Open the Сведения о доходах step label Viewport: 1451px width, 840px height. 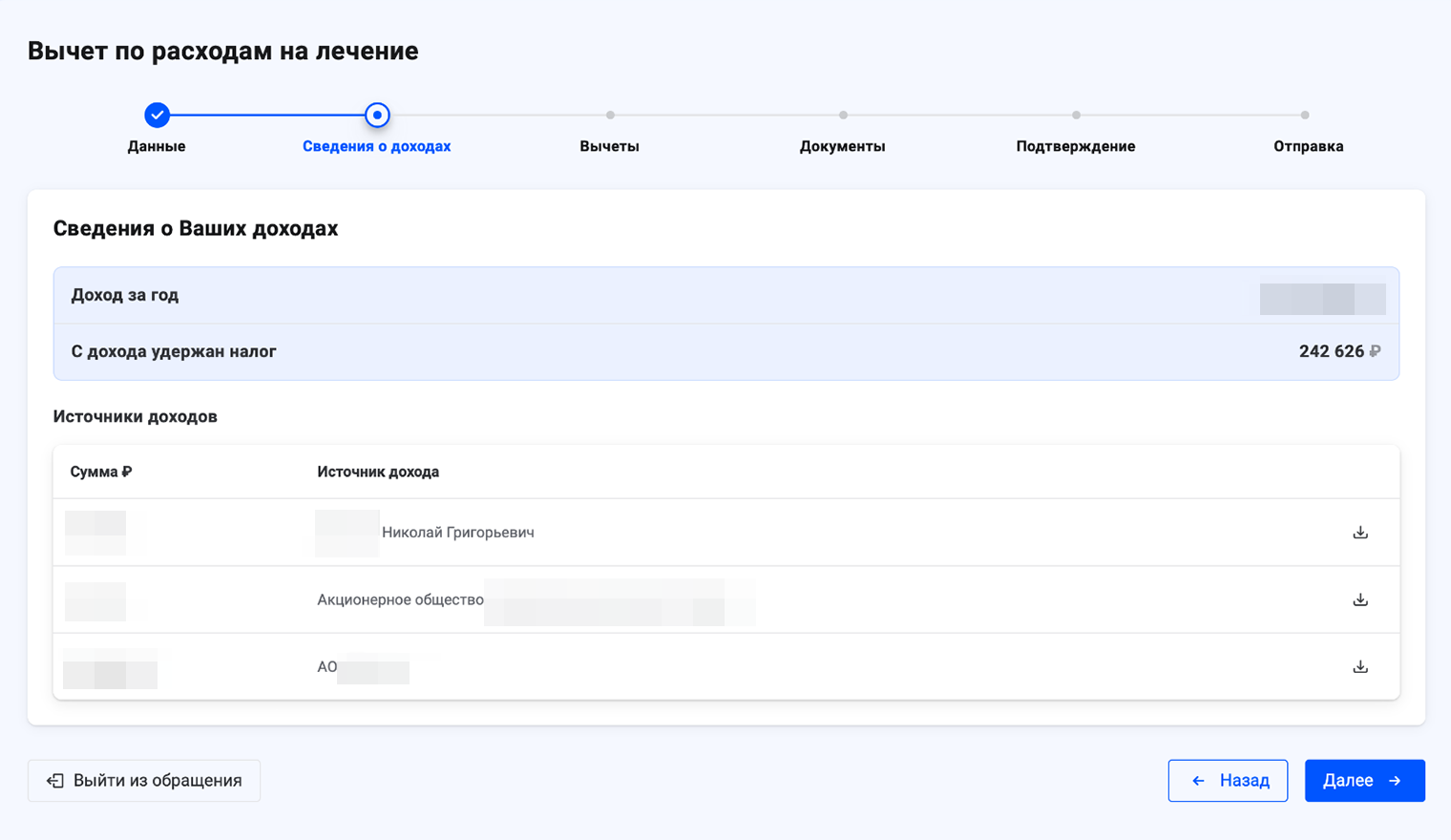[377, 146]
